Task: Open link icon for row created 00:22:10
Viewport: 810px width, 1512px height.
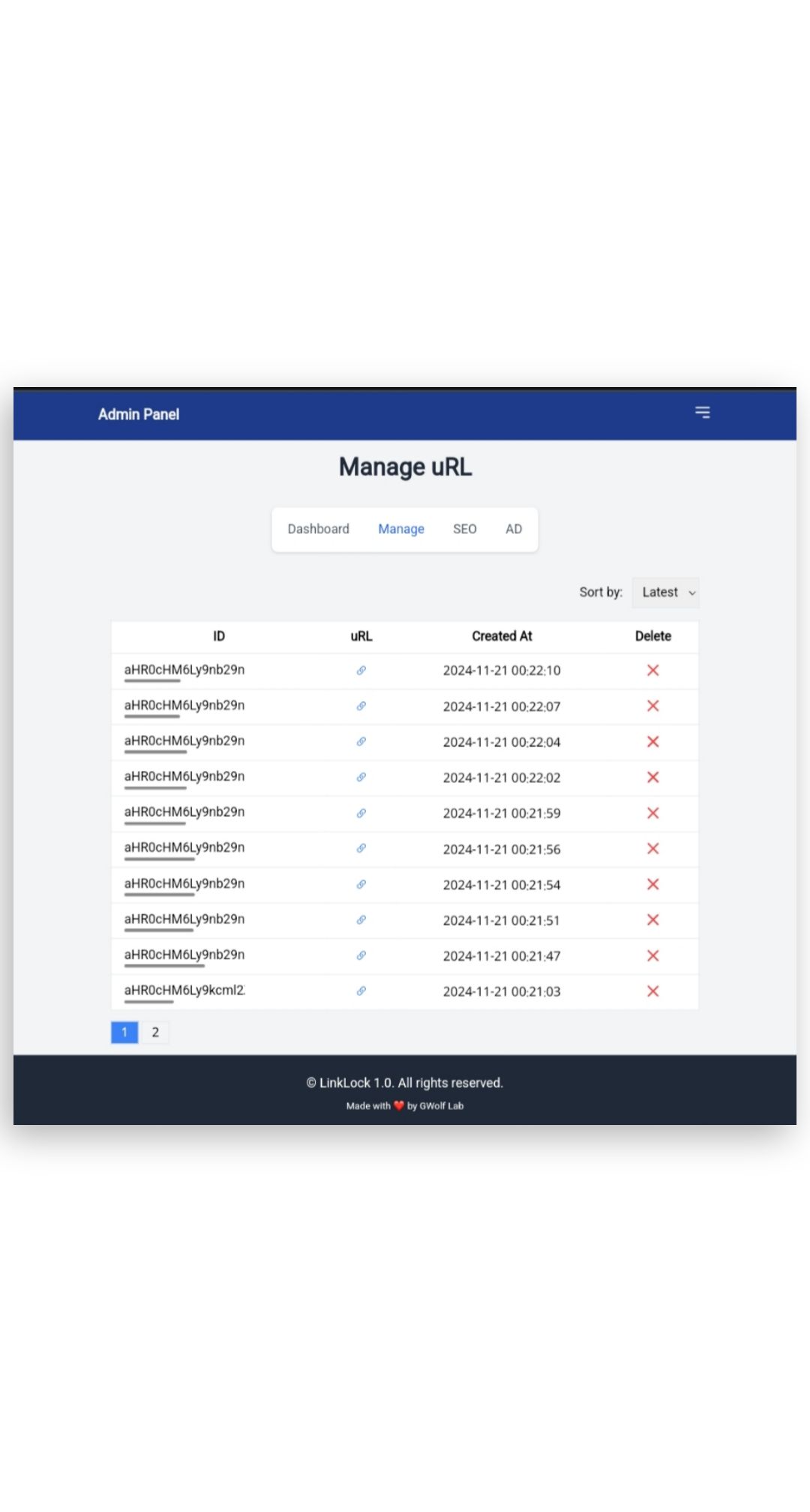Action: click(x=361, y=670)
